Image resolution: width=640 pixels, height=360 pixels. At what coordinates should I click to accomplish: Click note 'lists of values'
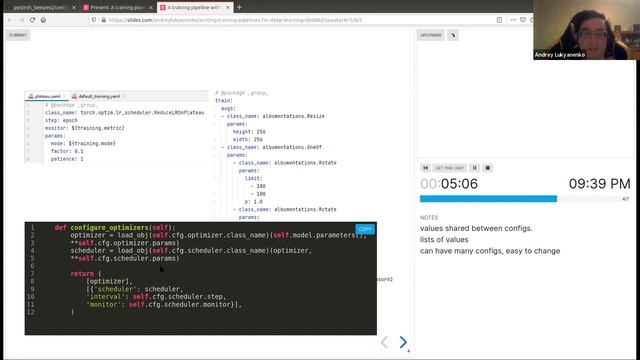pos(444,240)
